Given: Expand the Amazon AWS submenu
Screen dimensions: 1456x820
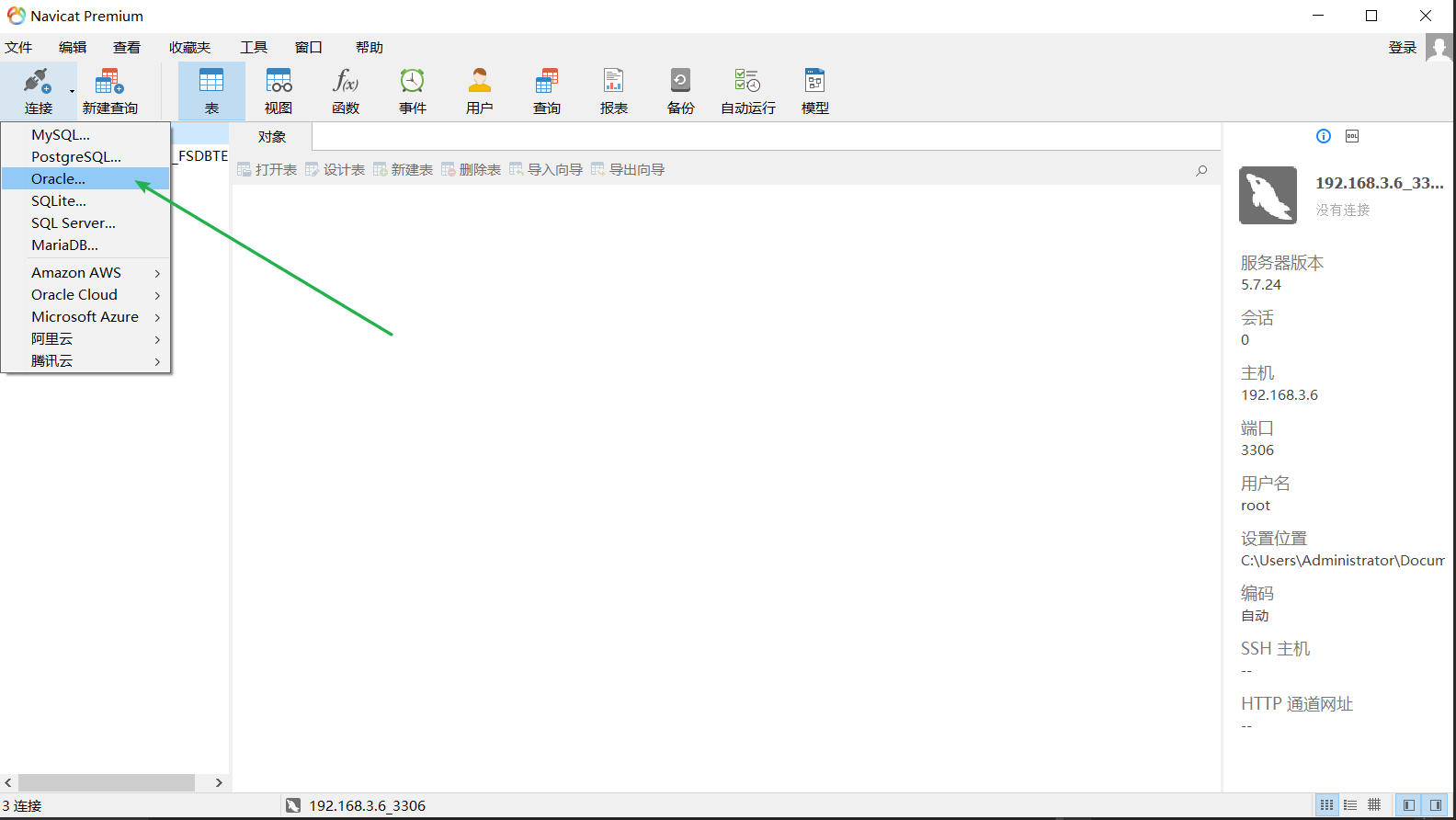Looking at the screenshot, I should pyautogui.click(x=85, y=273).
